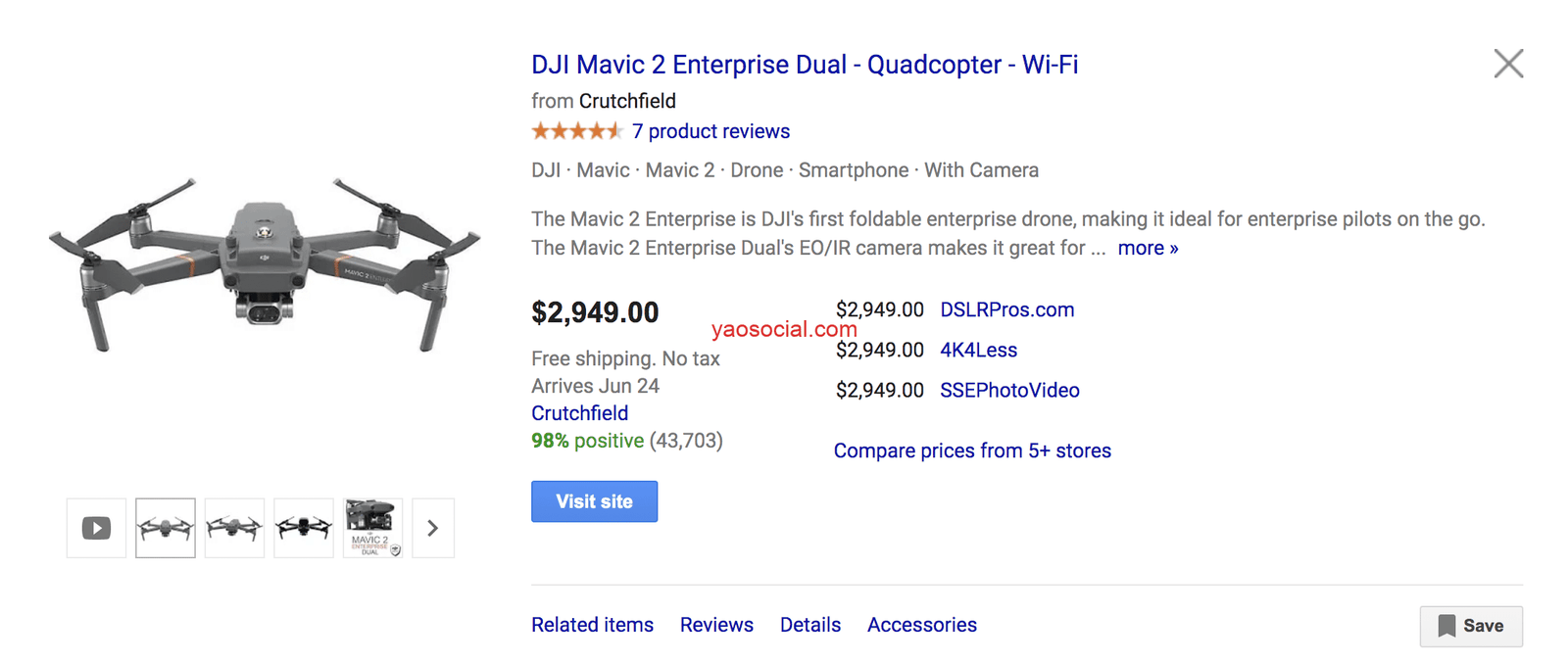
Task: Open the DSLRPros.com store link
Action: [x=1006, y=309]
